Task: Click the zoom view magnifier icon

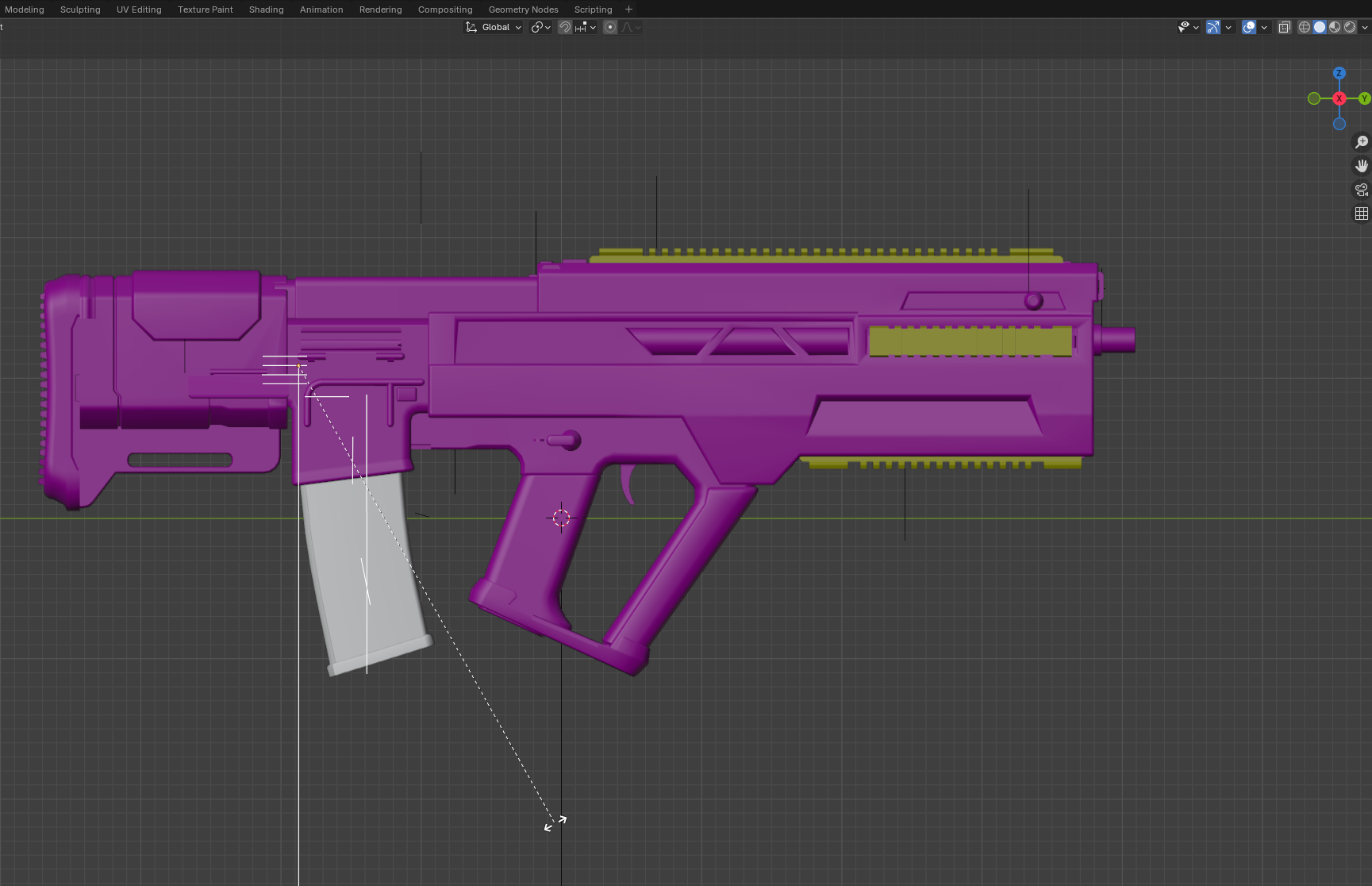Action: point(1361,142)
